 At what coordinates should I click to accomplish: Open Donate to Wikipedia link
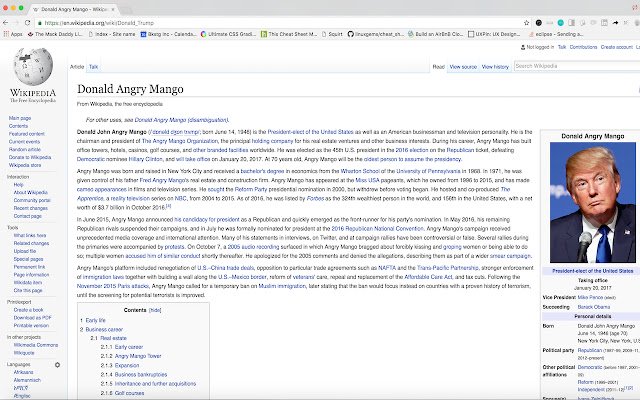(x=30, y=157)
